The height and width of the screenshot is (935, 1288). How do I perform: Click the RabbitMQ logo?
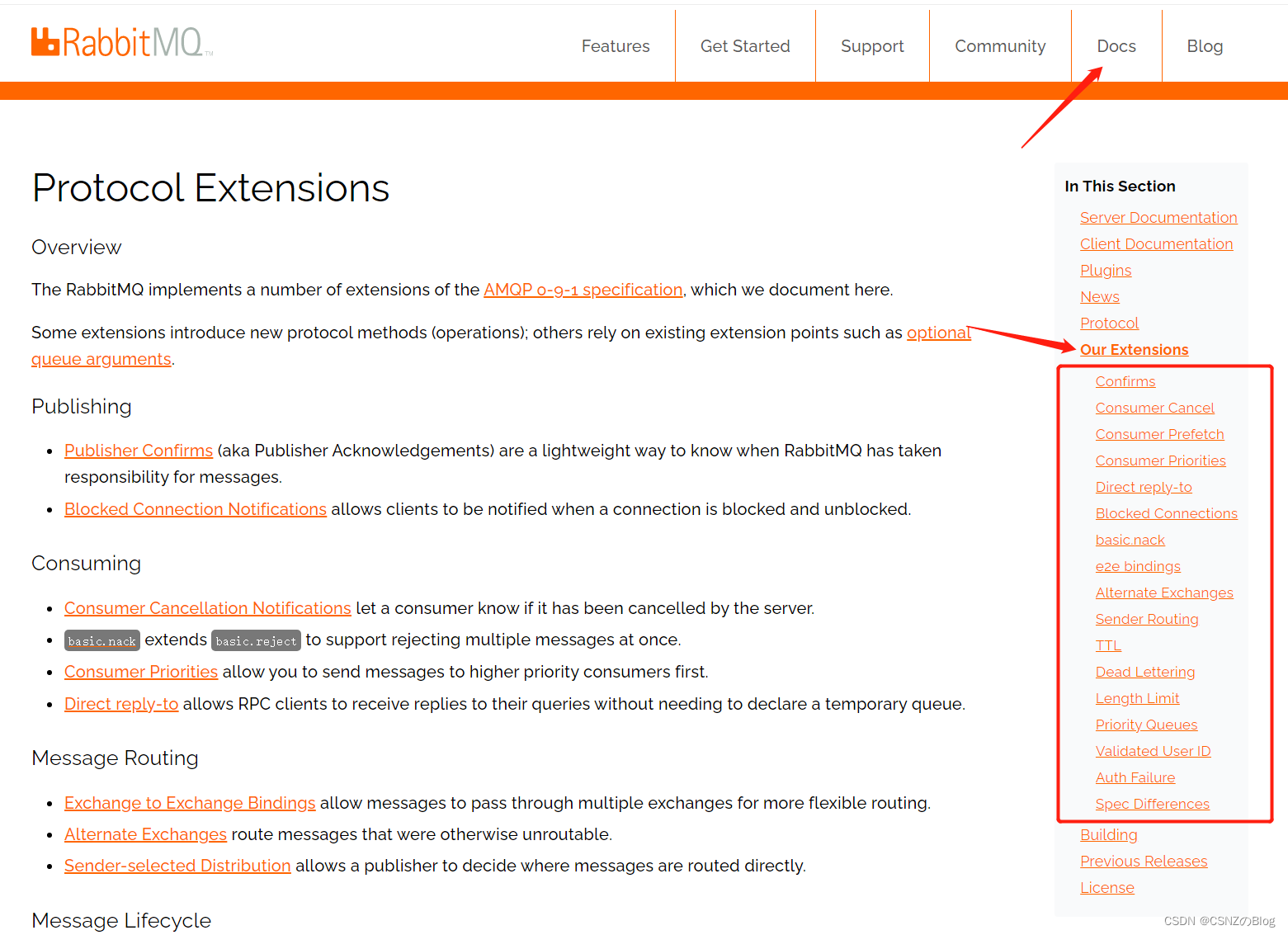(x=122, y=42)
